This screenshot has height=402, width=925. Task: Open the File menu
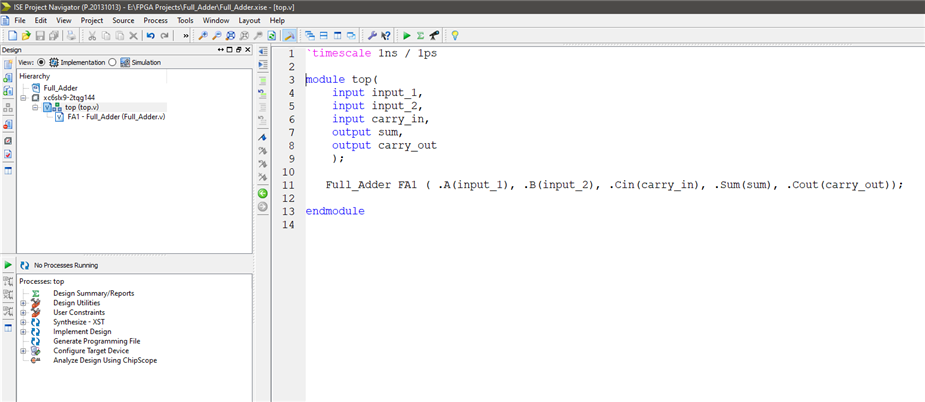tap(19, 20)
